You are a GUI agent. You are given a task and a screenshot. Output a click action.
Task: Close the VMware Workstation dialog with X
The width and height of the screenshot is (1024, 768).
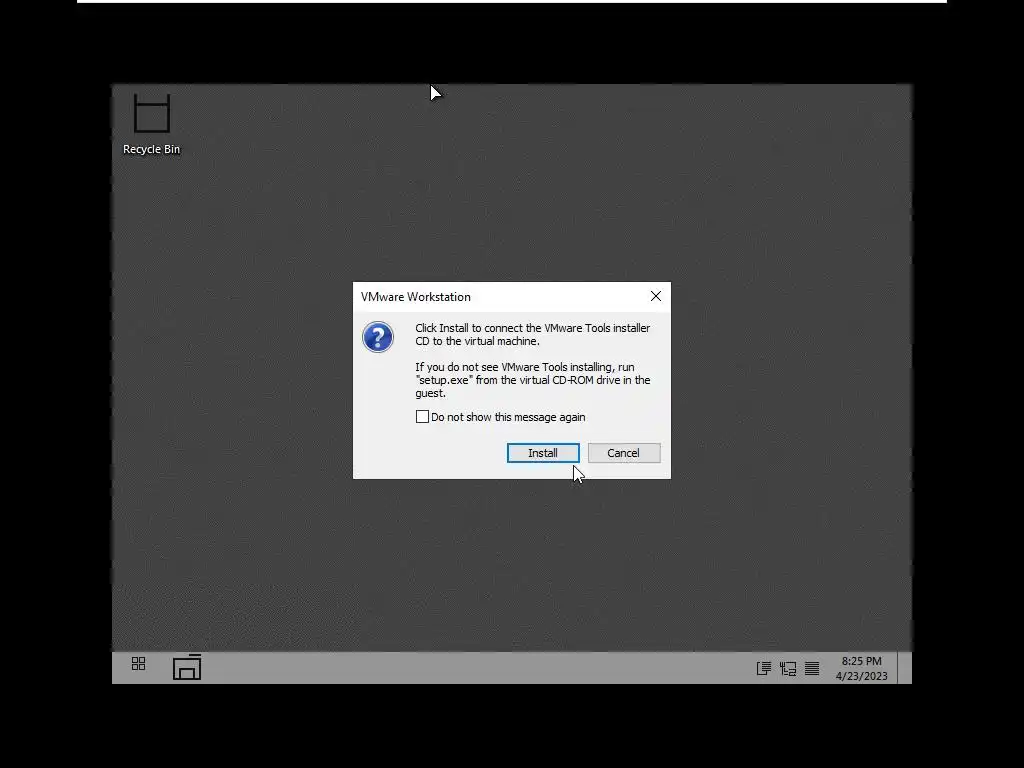click(656, 296)
